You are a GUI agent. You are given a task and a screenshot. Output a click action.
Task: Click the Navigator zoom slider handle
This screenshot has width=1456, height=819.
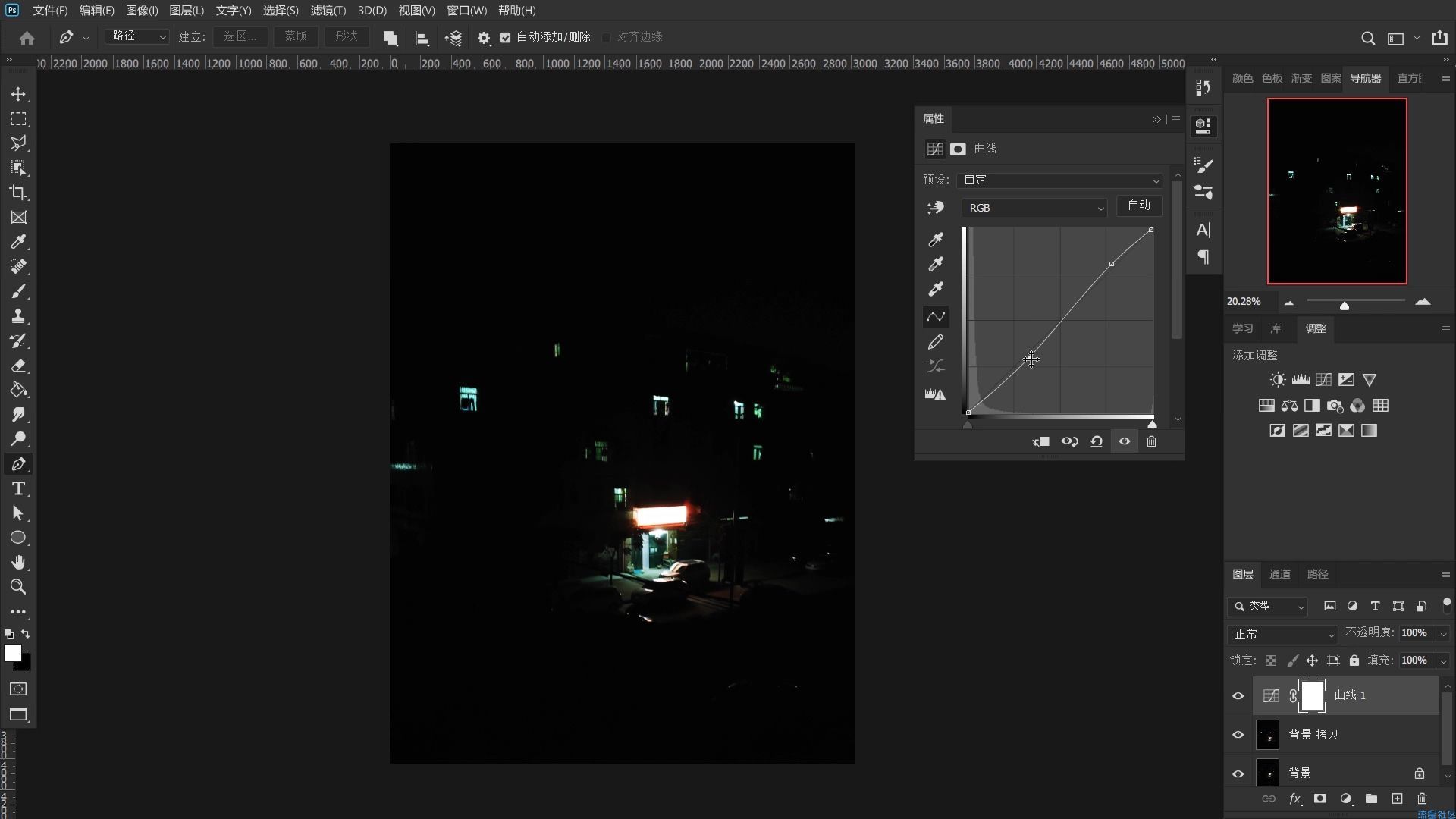(1345, 306)
